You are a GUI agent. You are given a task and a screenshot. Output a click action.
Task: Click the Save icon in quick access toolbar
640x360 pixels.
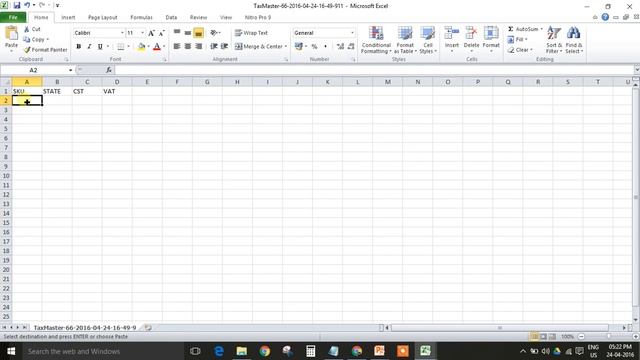(17, 5)
